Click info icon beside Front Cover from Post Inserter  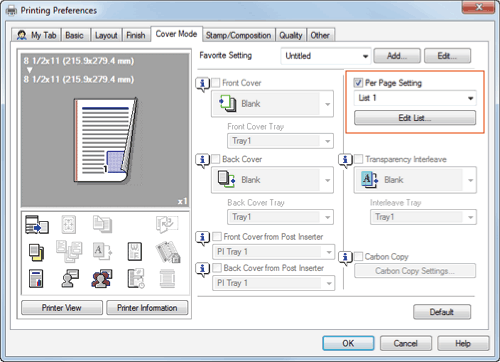pos(202,238)
